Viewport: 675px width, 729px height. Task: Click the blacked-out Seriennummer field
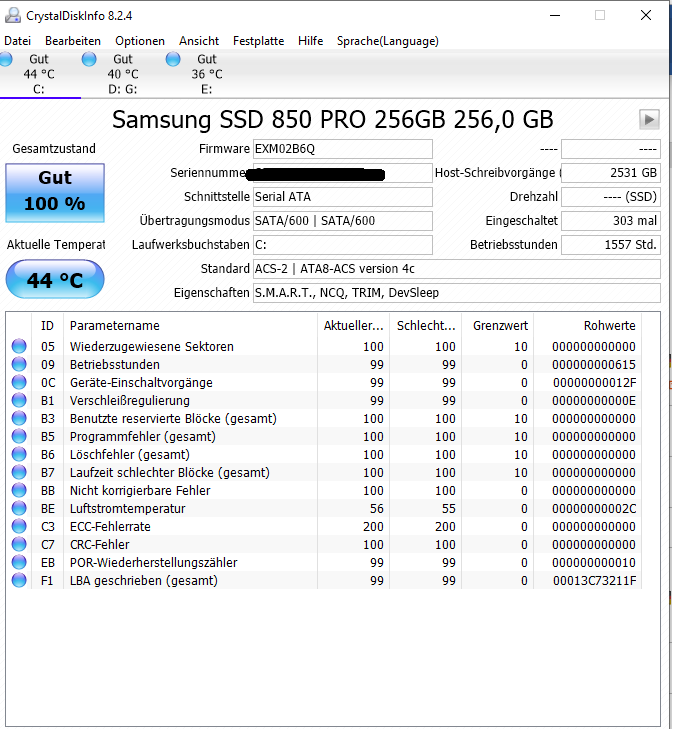(343, 173)
